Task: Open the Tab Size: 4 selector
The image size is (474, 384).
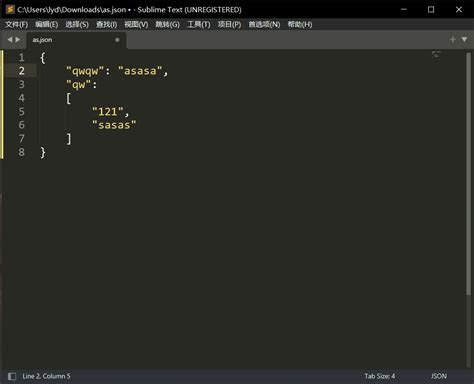Action: click(x=380, y=376)
